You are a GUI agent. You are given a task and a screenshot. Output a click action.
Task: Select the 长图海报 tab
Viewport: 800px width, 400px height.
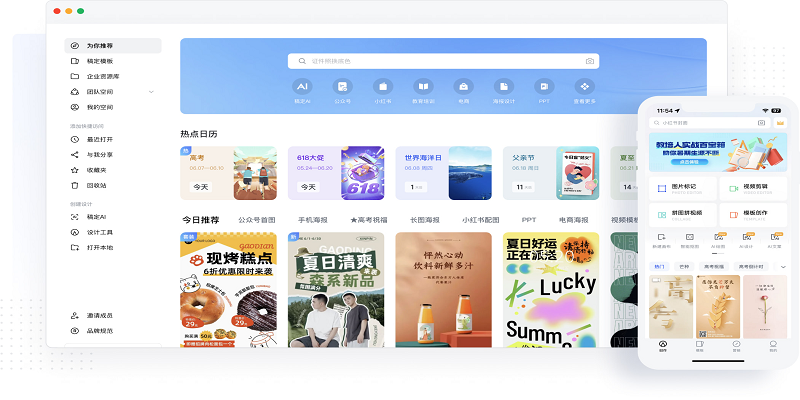(x=424, y=220)
